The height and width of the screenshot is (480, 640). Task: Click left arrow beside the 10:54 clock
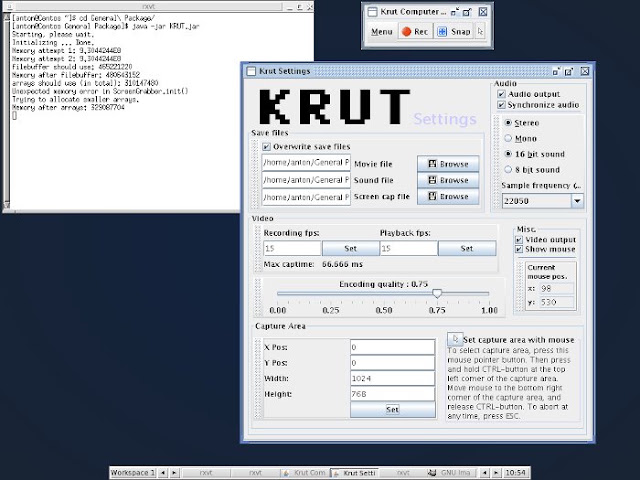[x=484, y=473]
